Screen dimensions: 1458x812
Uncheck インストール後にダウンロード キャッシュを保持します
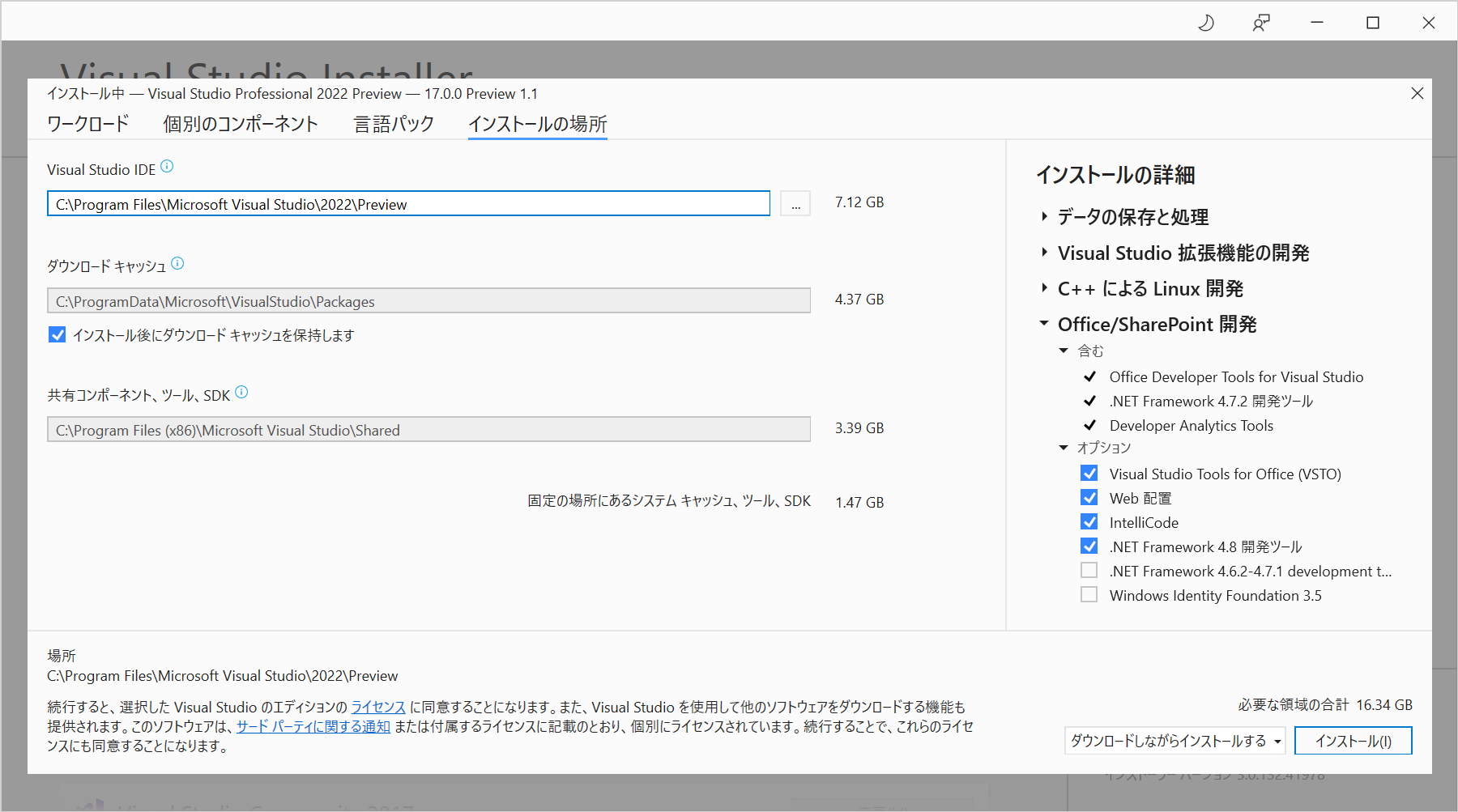click(x=57, y=334)
